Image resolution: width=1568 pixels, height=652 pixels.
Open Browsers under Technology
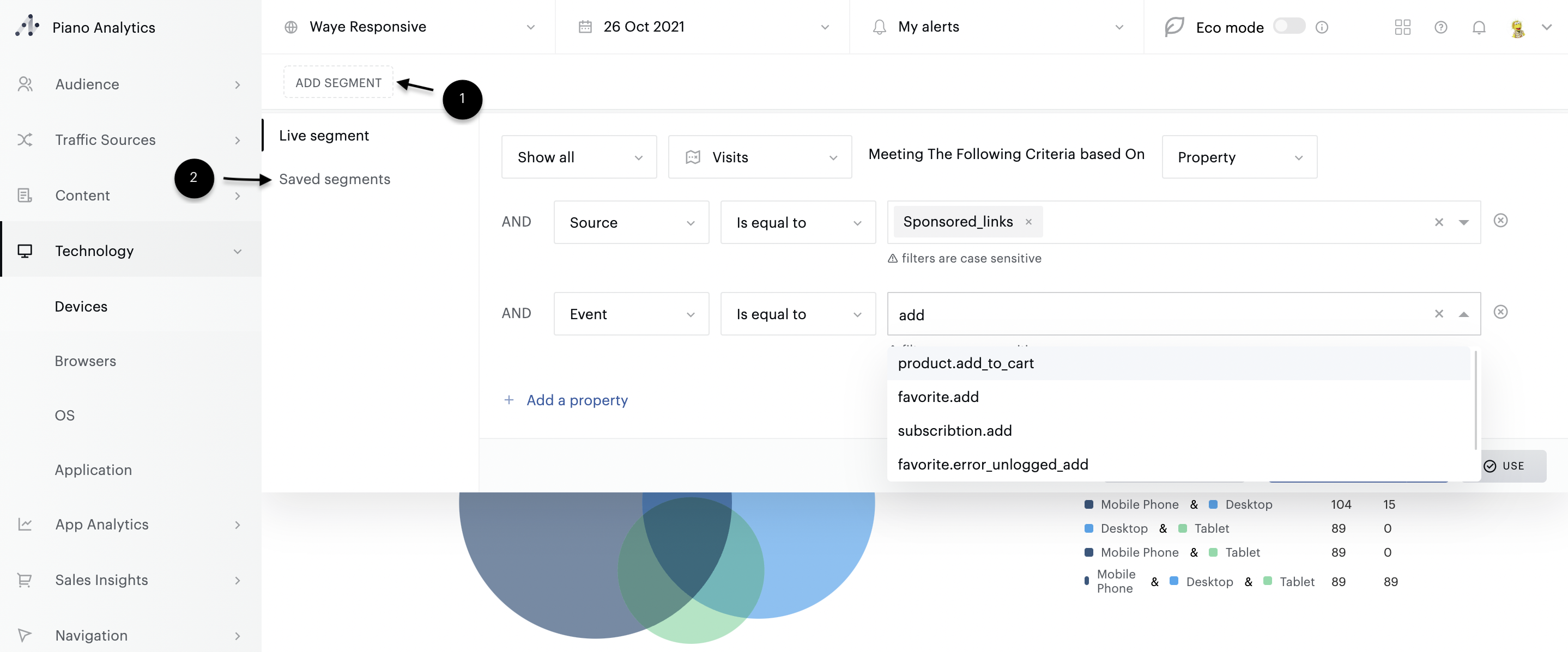[x=85, y=361]
